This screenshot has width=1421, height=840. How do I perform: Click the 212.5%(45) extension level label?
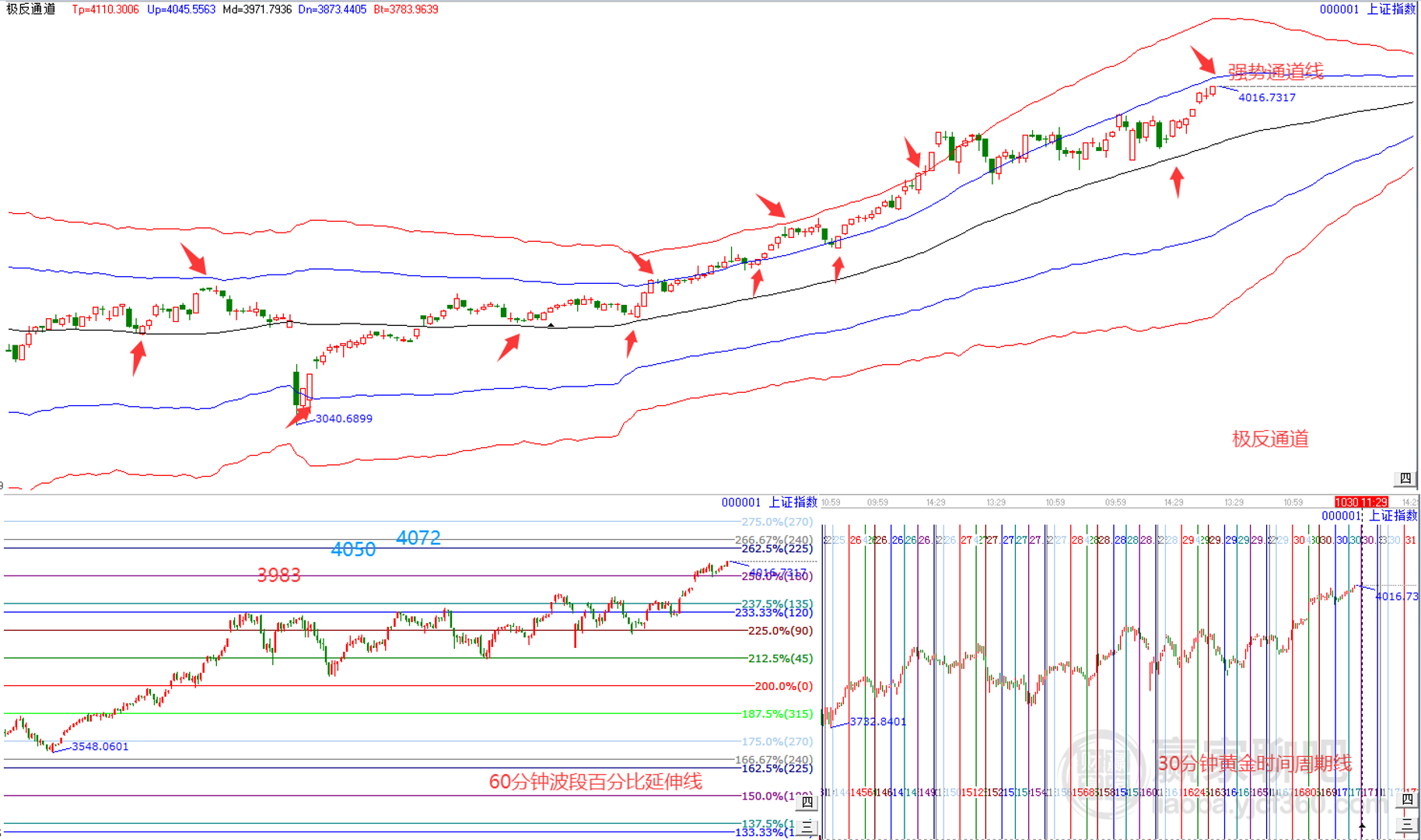[780, 659]
